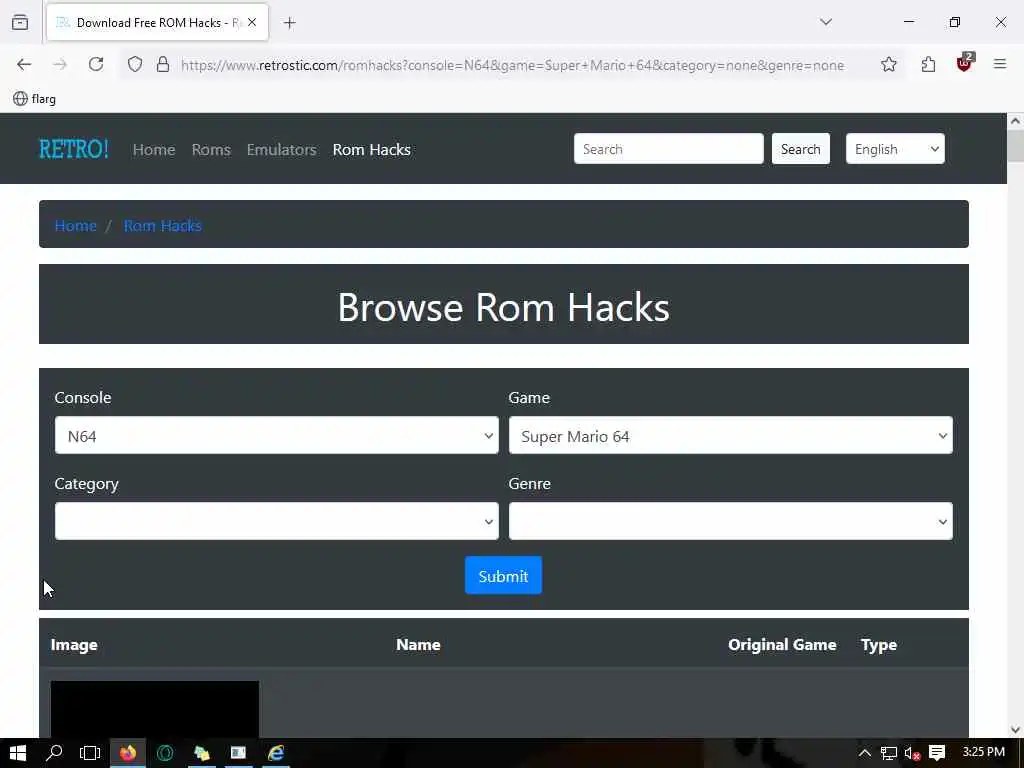Show hidden system tray icons
This screenshot has width=1024, height=768.
(x=865, y=753)
